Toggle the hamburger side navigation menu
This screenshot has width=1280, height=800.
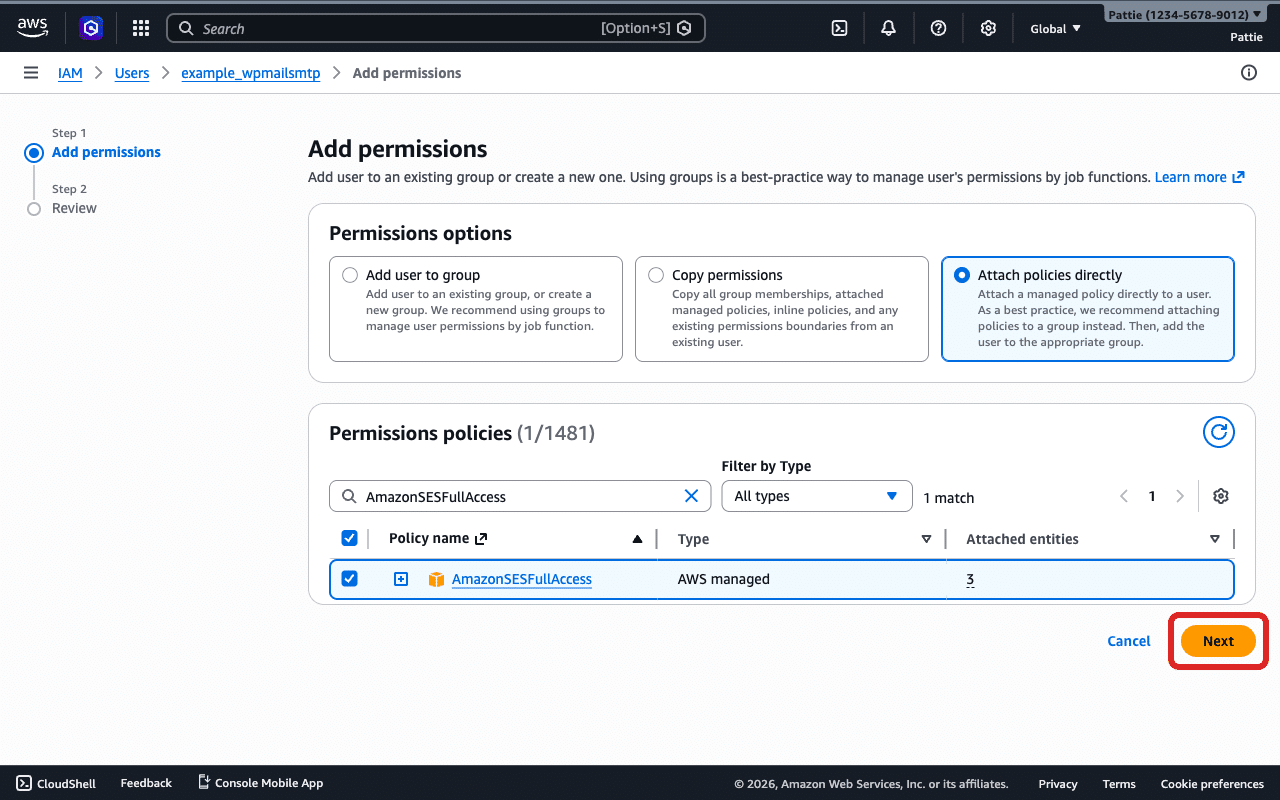click(31, 73)
